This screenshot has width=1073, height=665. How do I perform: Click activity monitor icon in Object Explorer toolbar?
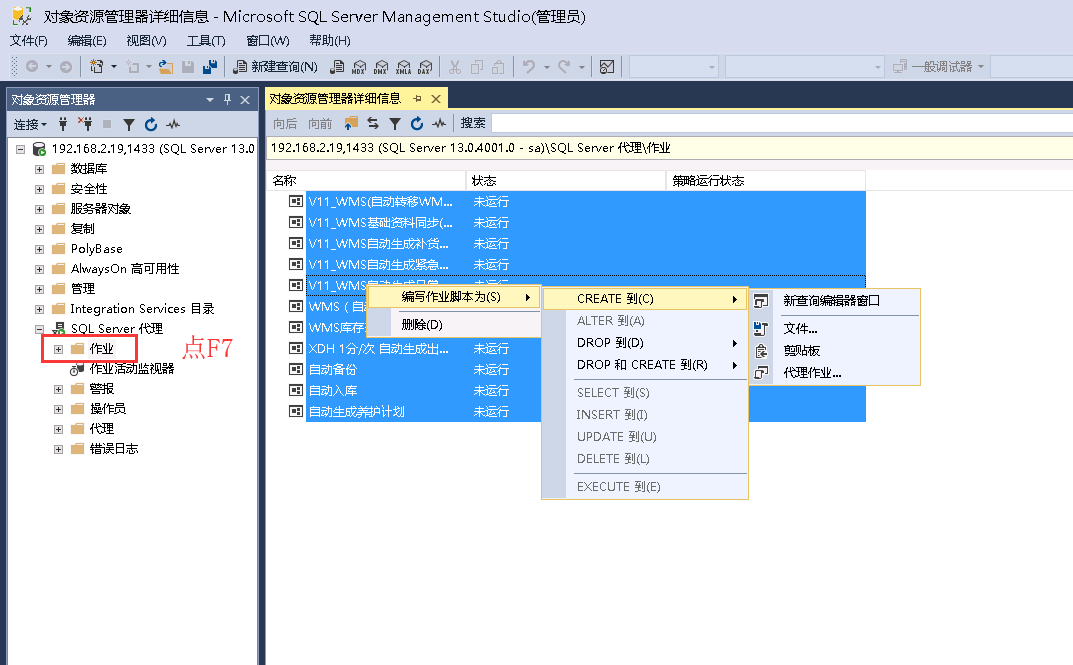click(x=173, y=124)
